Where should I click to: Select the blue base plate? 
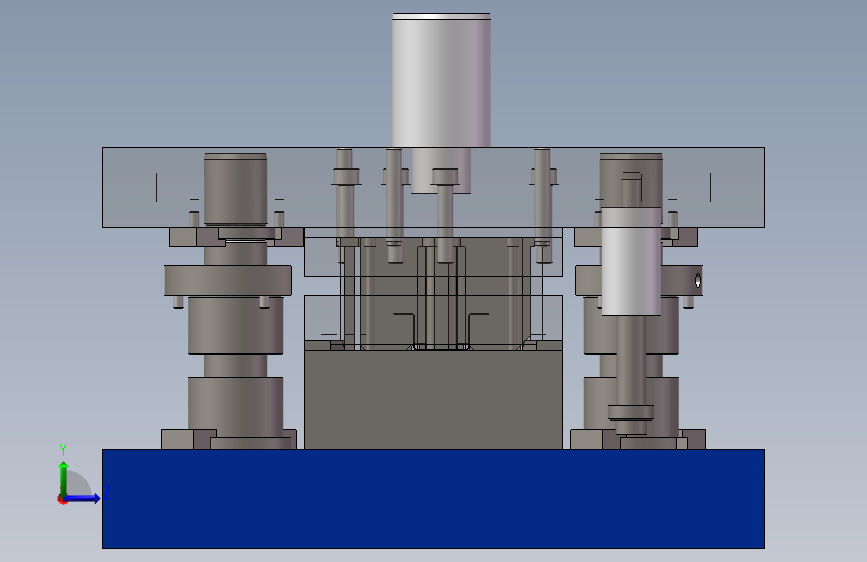(433, 499)
